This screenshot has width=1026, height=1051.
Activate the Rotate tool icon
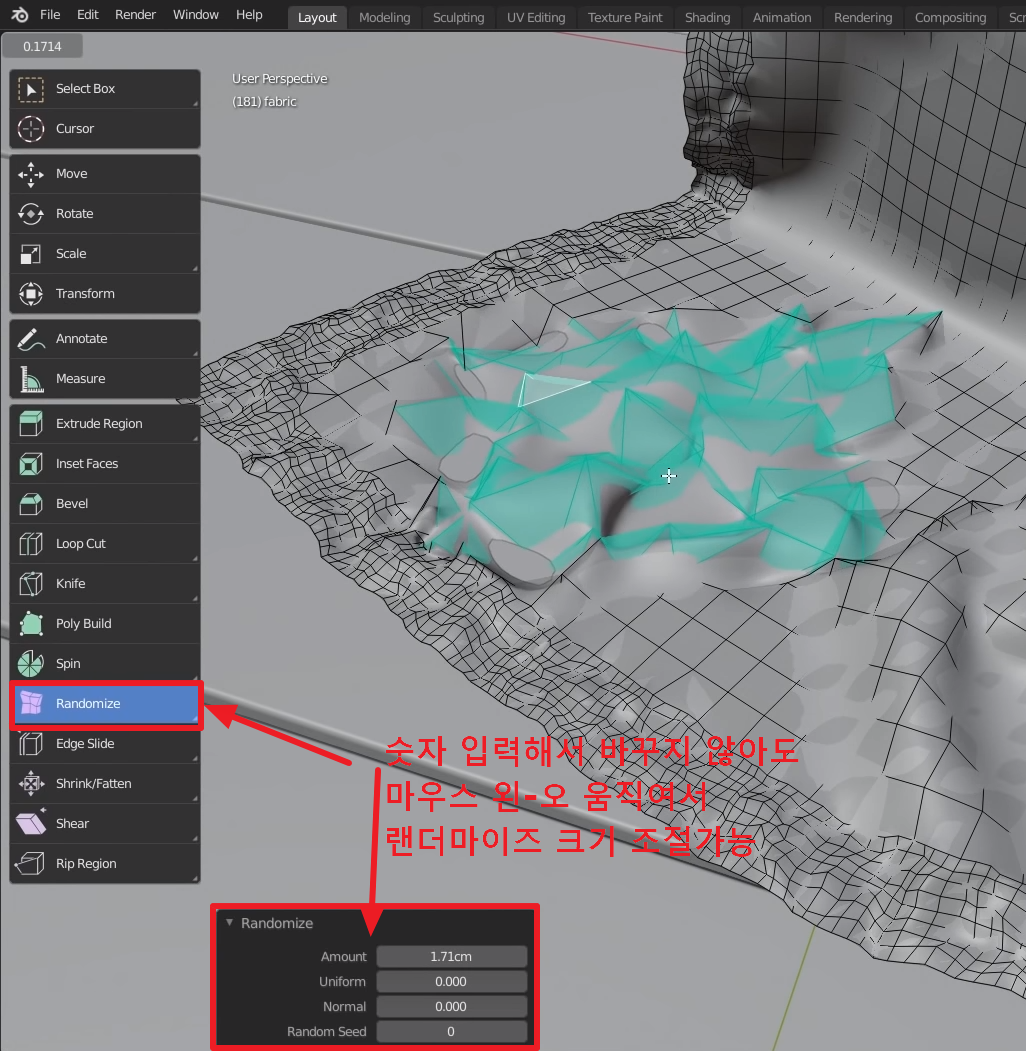(31, 214)
